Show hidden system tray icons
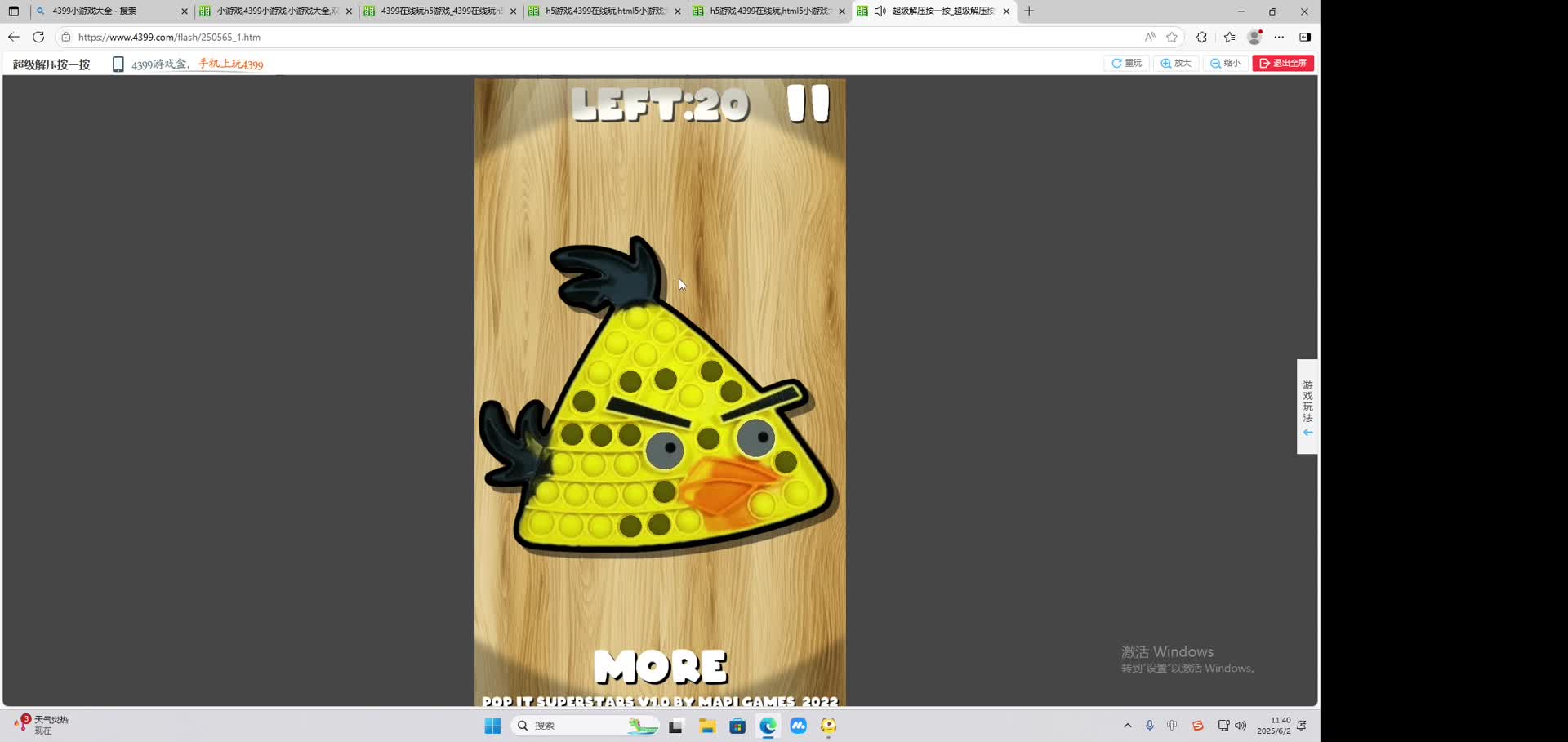The height and width of the screenshot is (742, 1568). [x=1128, y=726]
